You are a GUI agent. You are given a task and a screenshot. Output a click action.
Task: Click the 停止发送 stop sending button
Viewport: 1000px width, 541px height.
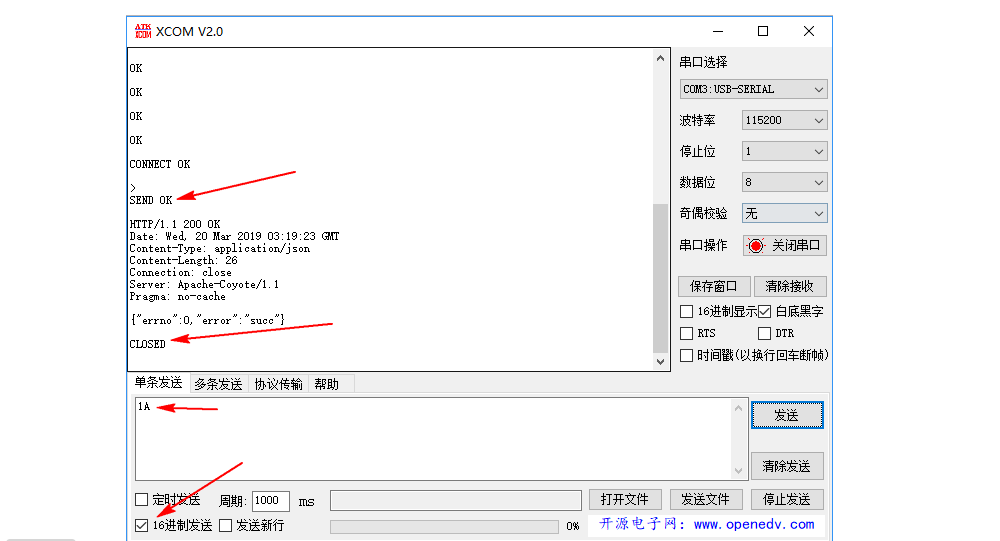pyautogui.click(x=786, y=500)
